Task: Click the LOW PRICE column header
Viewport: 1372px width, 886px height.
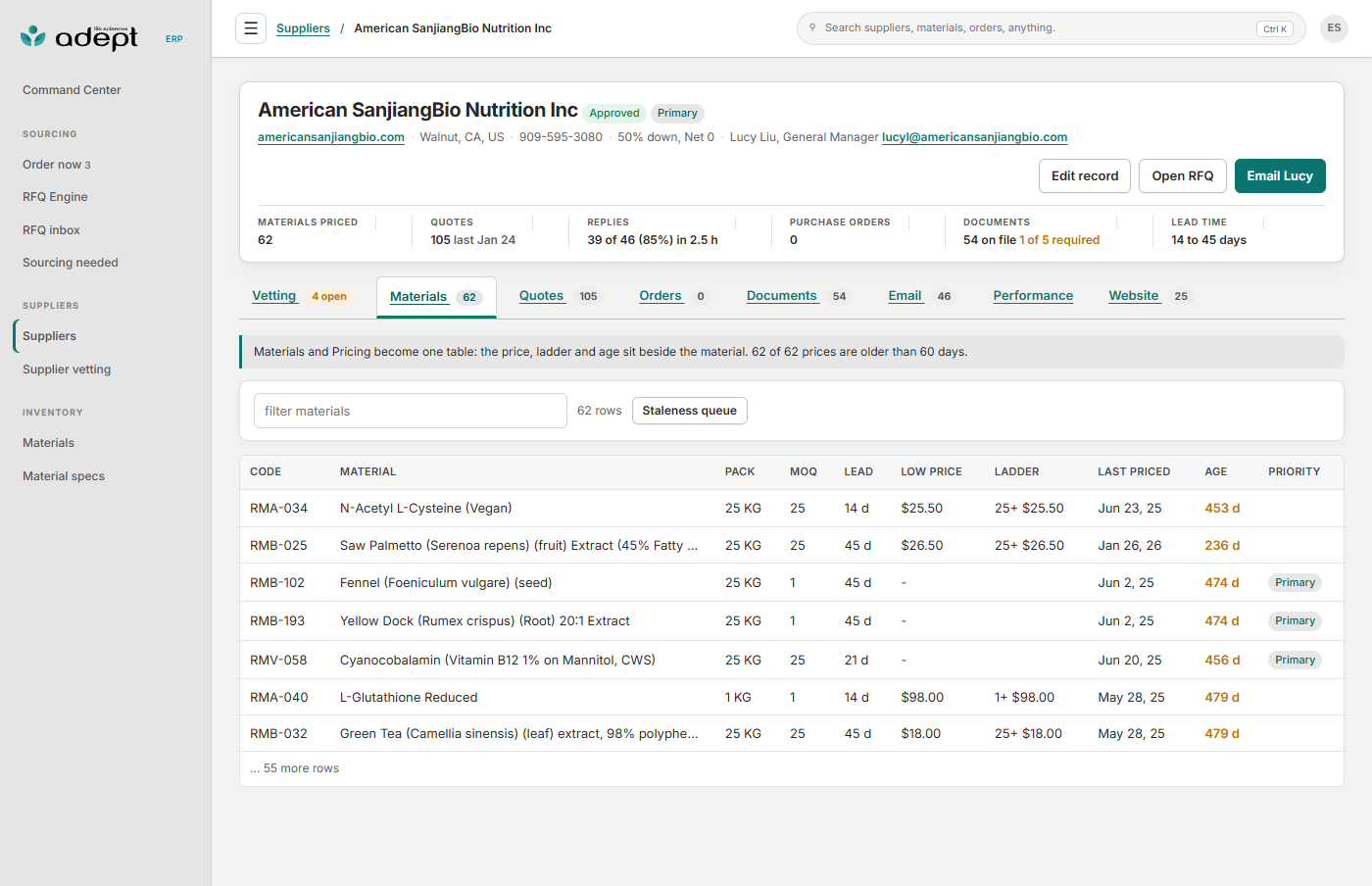Action: (x=931, y=472)
